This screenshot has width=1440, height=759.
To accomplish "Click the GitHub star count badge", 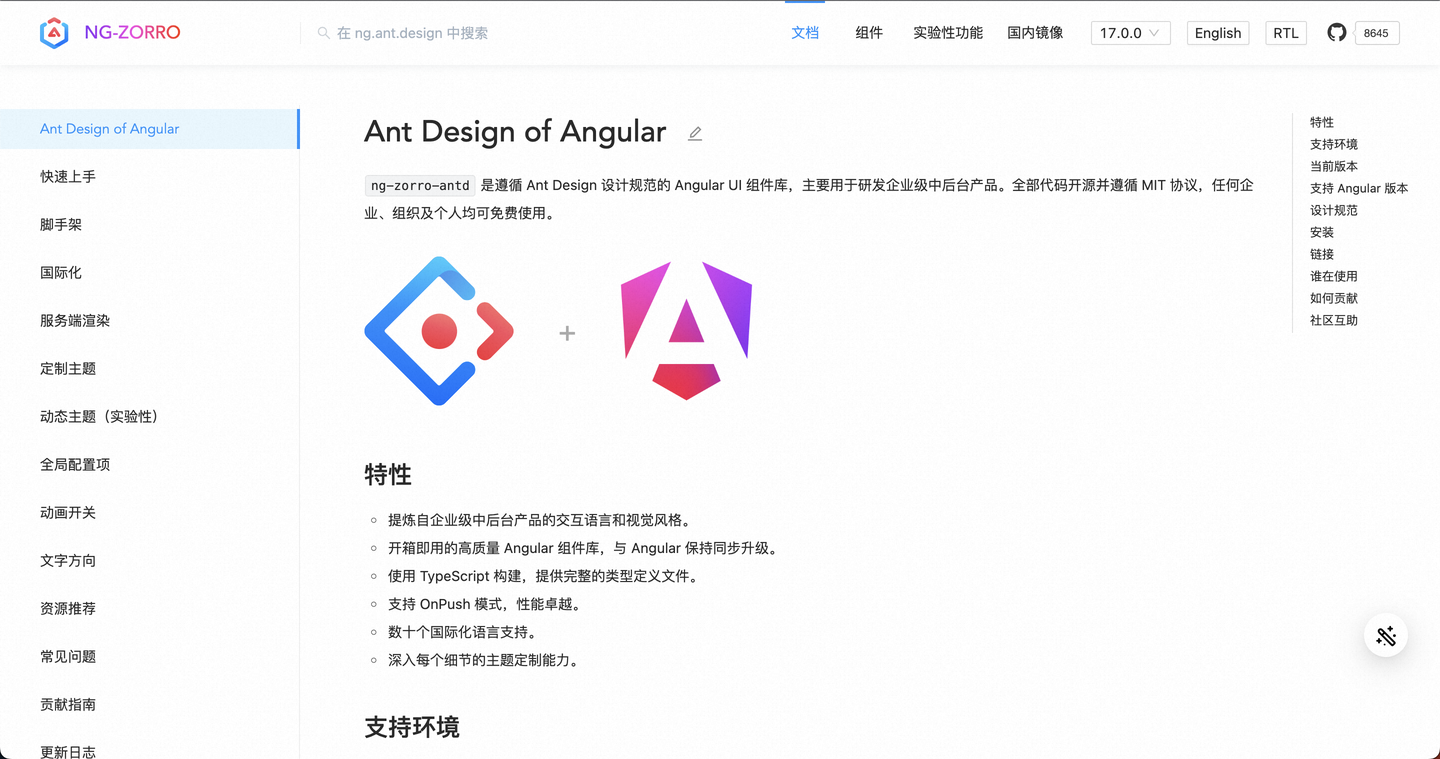I will [x=1376, y=32].
